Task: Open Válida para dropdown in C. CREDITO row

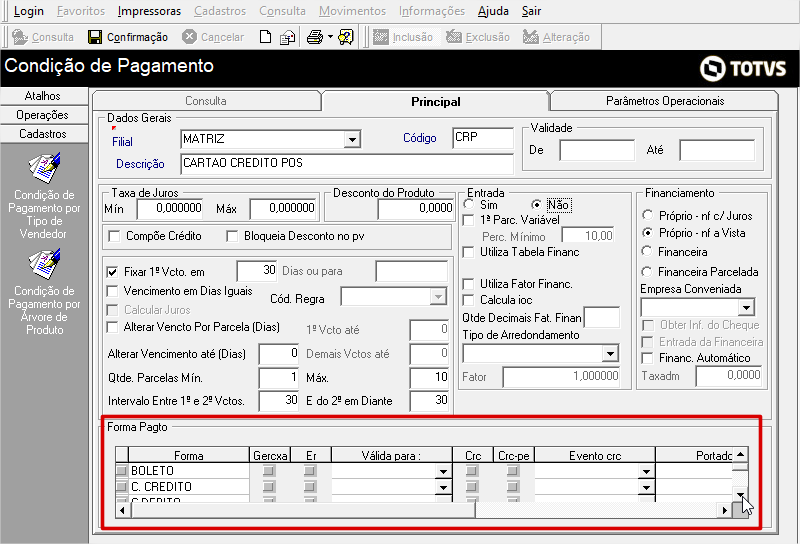Action: click(443, 487)
